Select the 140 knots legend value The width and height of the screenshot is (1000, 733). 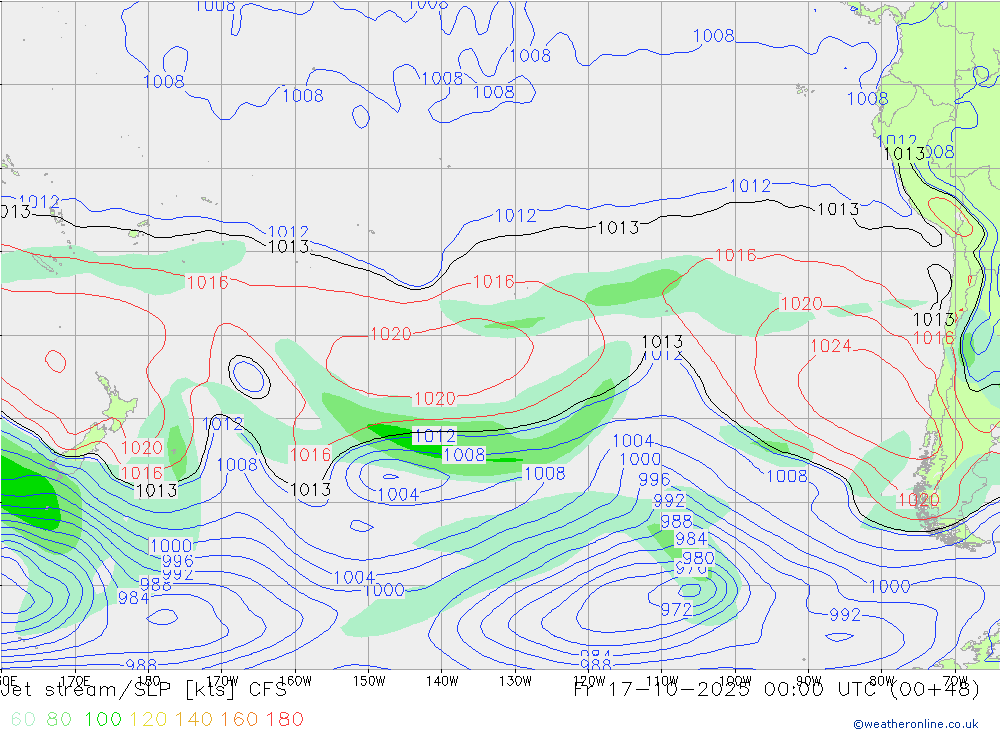[x=194, y=719]
